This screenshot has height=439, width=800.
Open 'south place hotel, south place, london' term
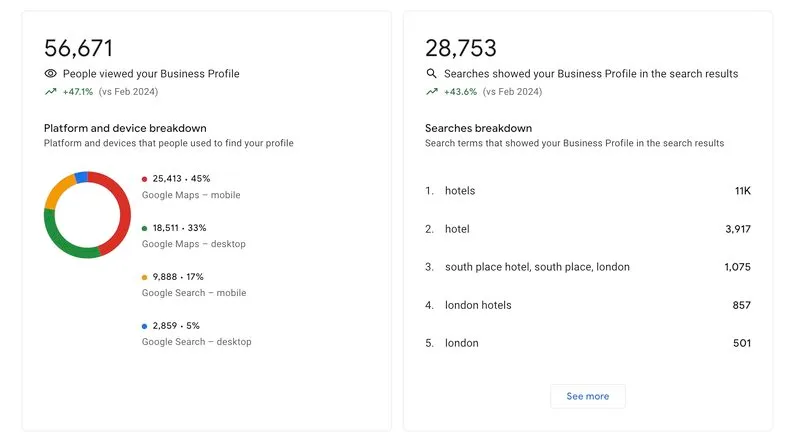click(x=537, y=267)
